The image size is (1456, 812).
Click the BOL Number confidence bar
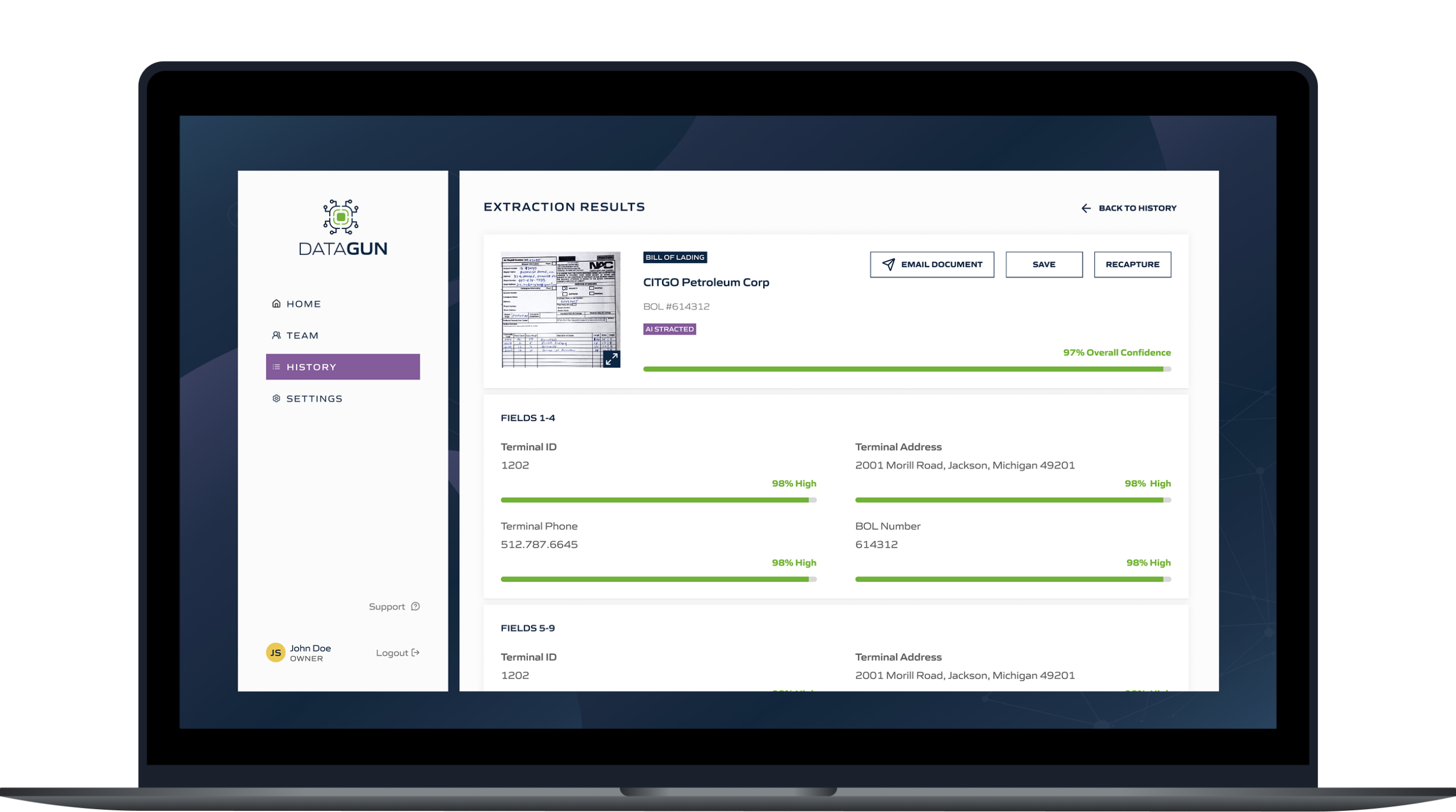point(1013,579)
